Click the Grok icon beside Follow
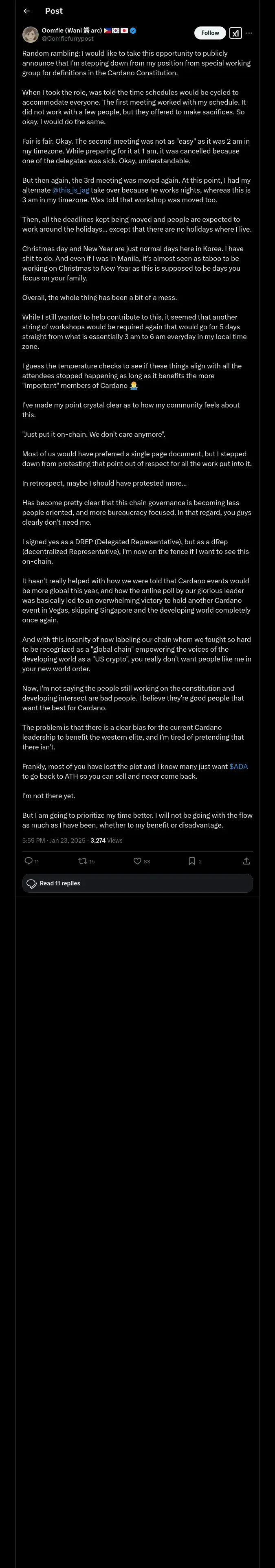This screenshot has width=275, height=1568. (x=235, y=33)
